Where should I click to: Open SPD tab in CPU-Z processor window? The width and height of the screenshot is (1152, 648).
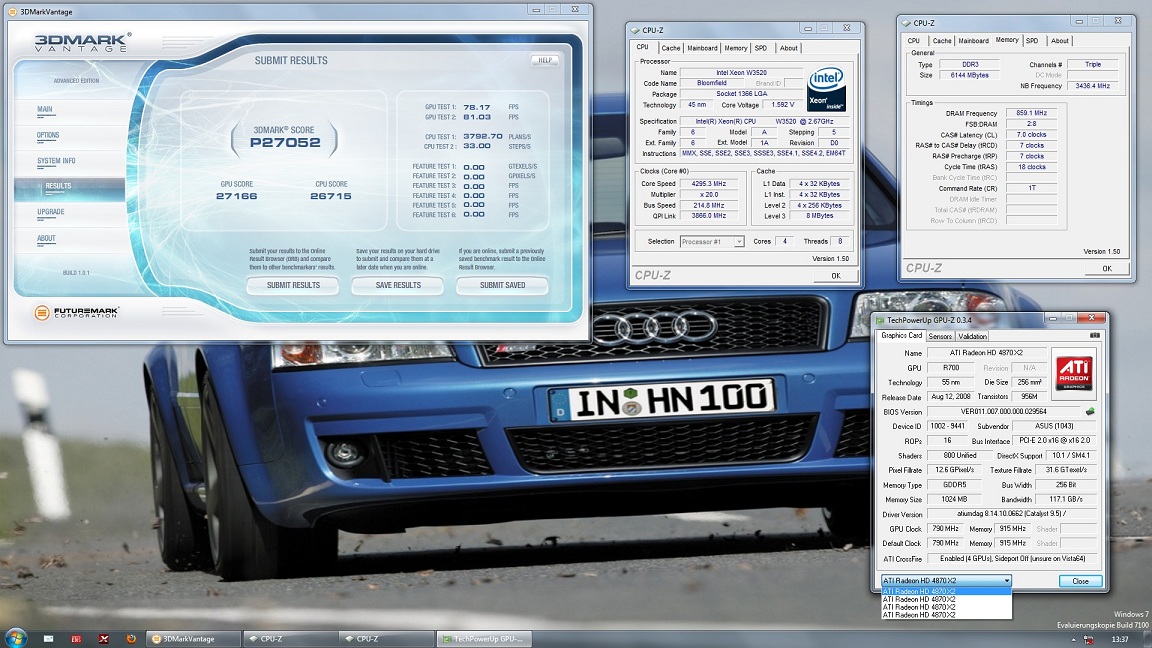click(761, 48)
